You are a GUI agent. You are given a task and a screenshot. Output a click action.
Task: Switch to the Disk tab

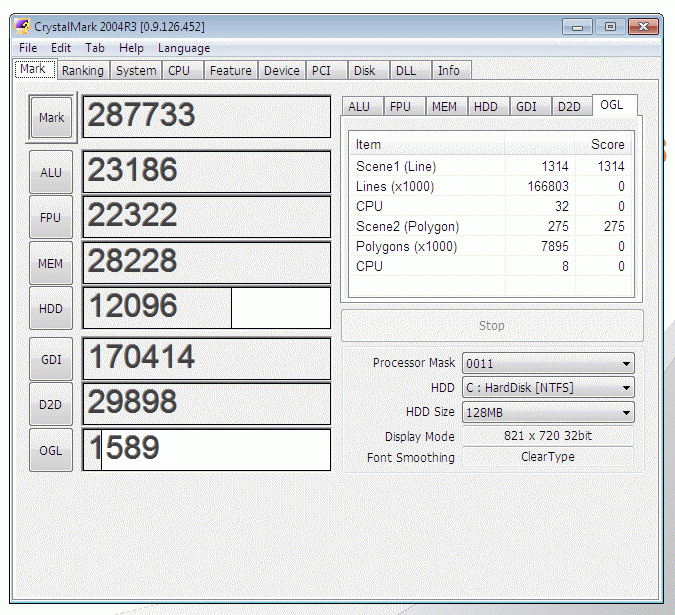pos(368,71)
